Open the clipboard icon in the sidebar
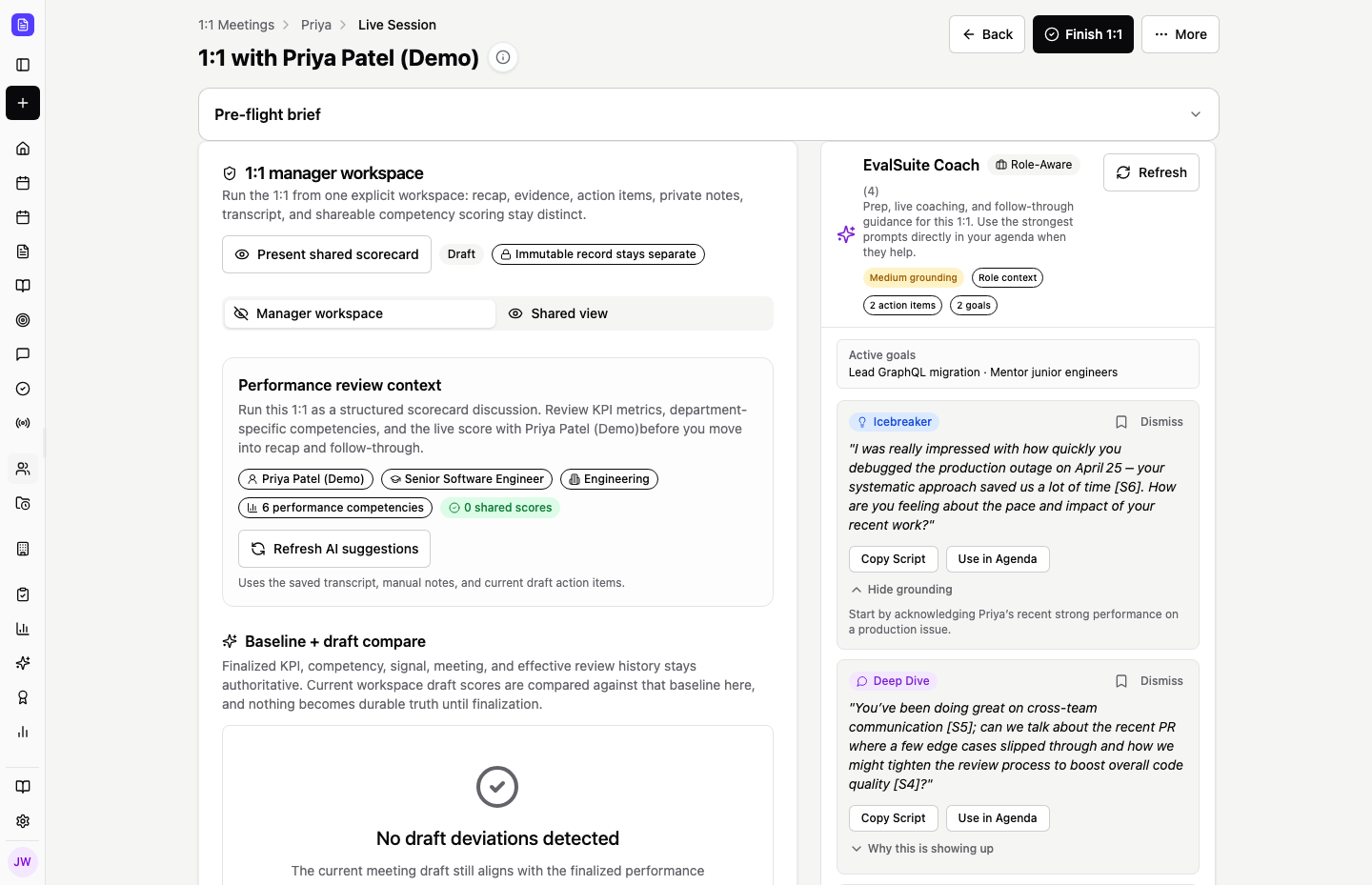1372x885 pixels. pyautogui.click(x=23, y=594)
